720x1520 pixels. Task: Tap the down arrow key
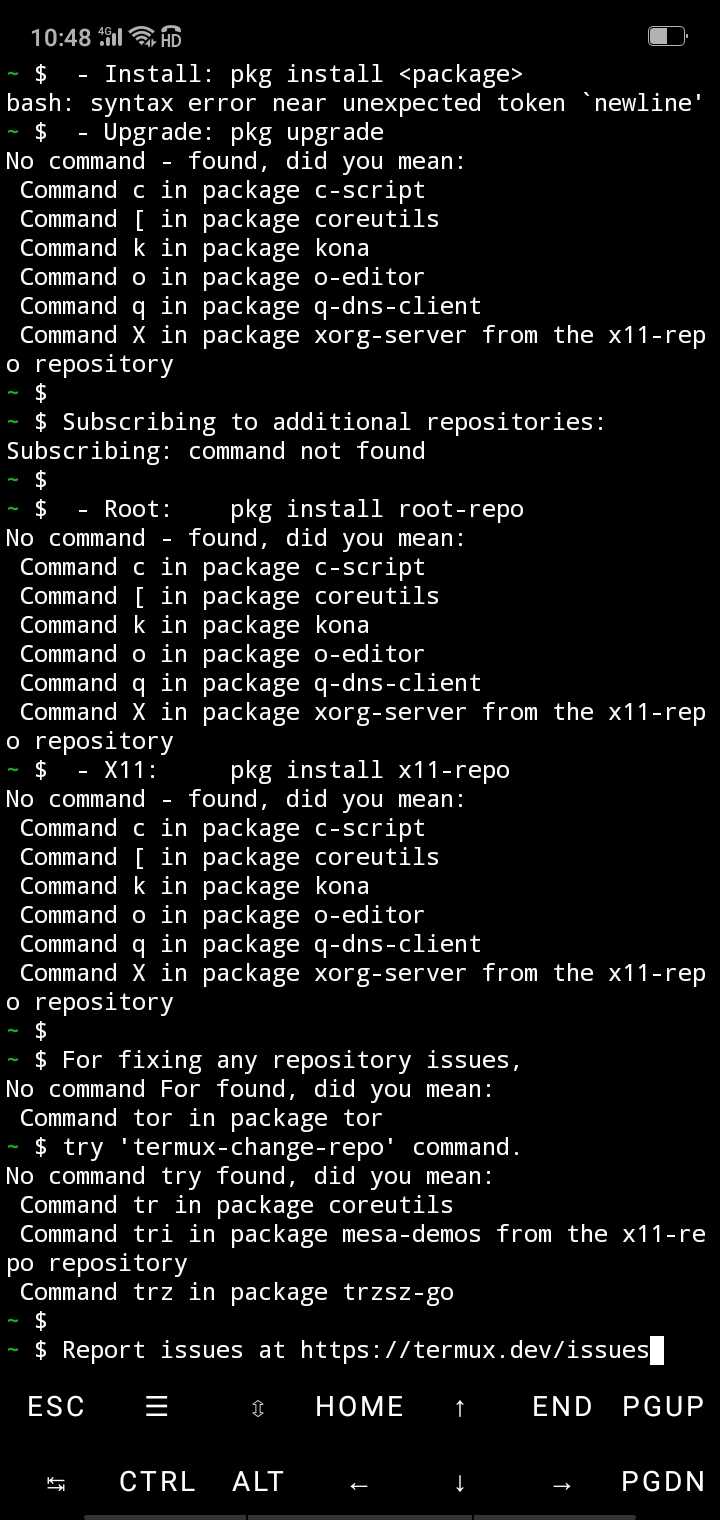tap(460, 1483)
